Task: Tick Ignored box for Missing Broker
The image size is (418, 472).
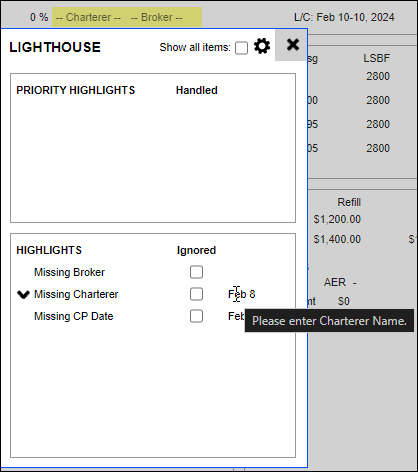Action: coord(196,272)
